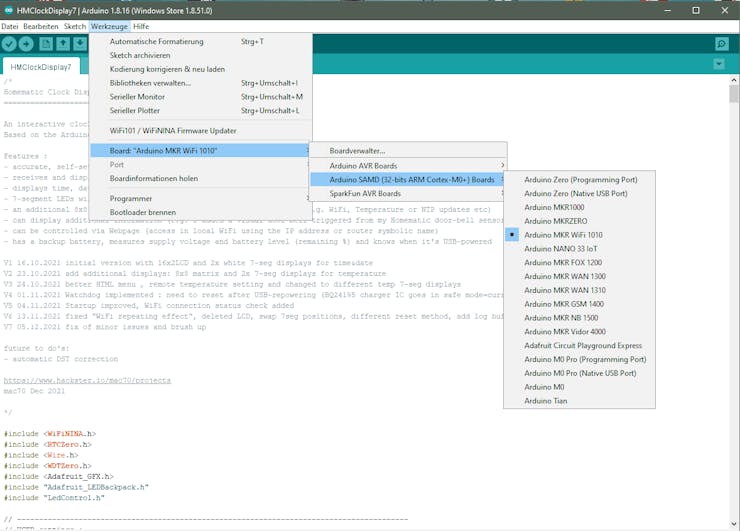
Task: Switch to the HMClockDisplay7 tab
Action: click(41, 67)
